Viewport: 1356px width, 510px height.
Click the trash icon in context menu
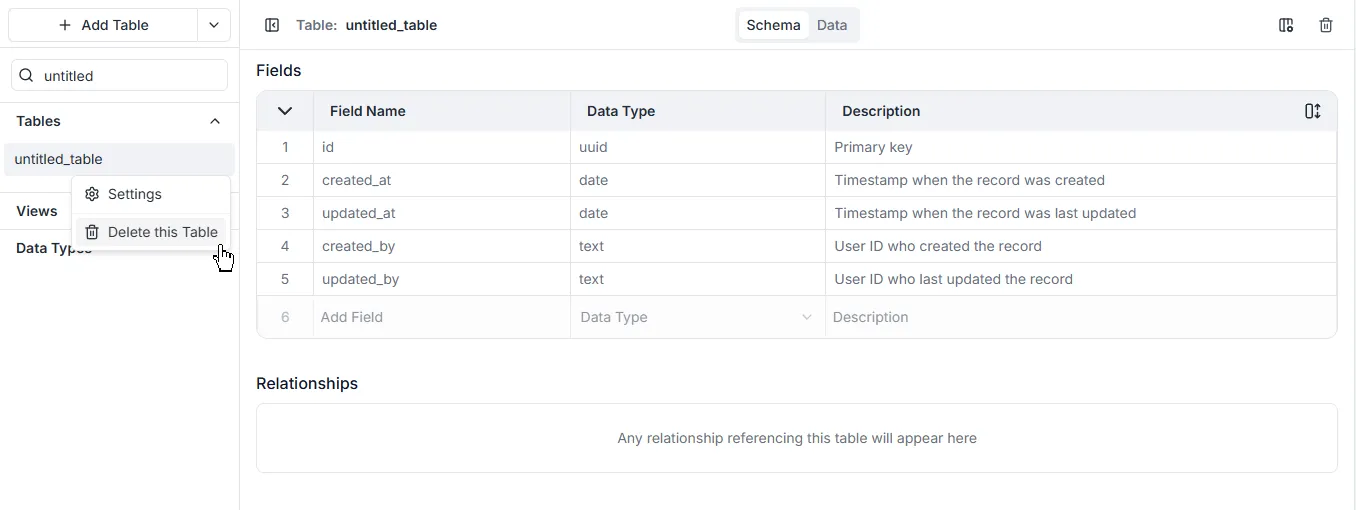92,232
